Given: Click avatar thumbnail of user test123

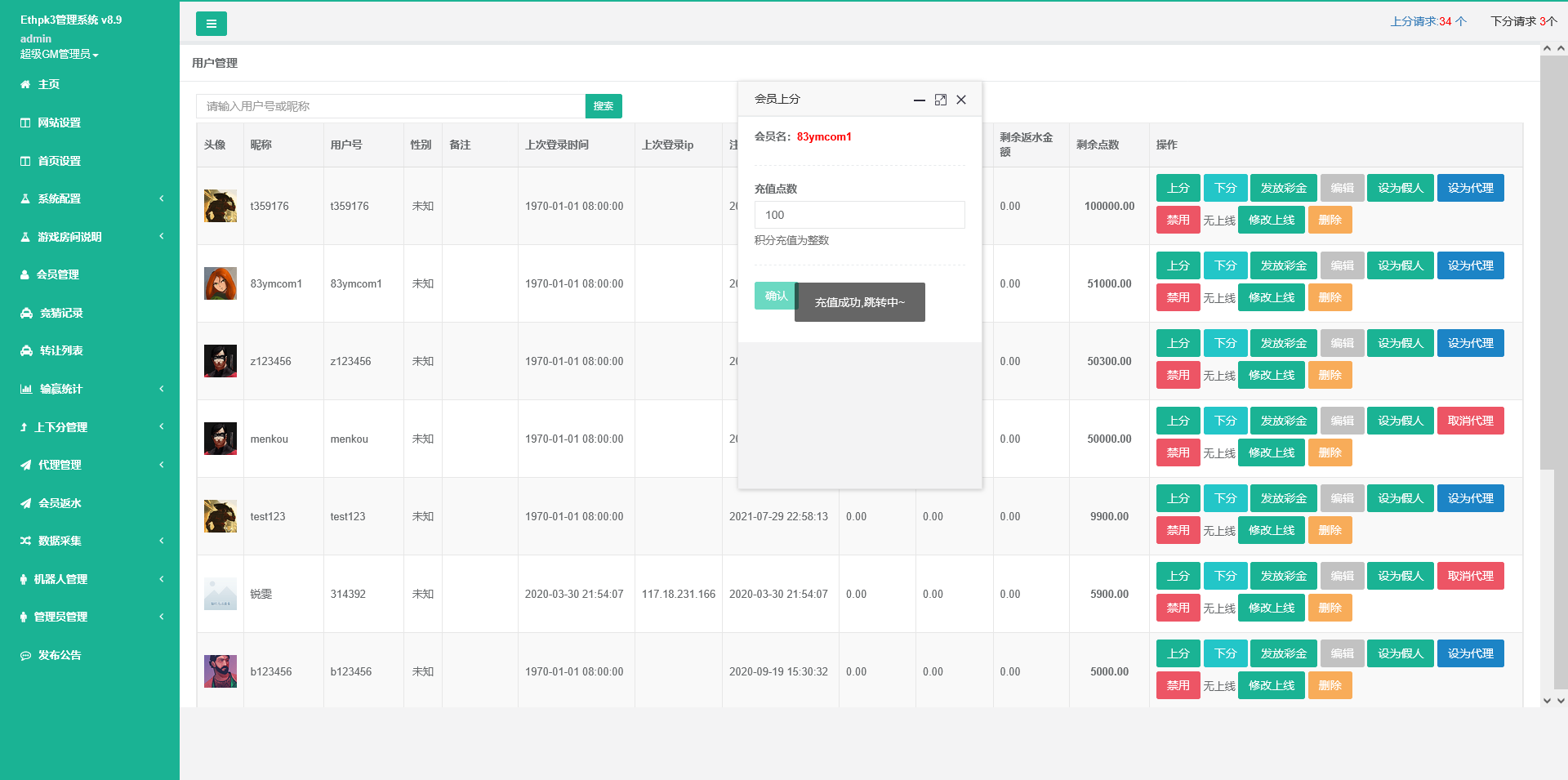Looking at the screenshot, I should point(220,516).
